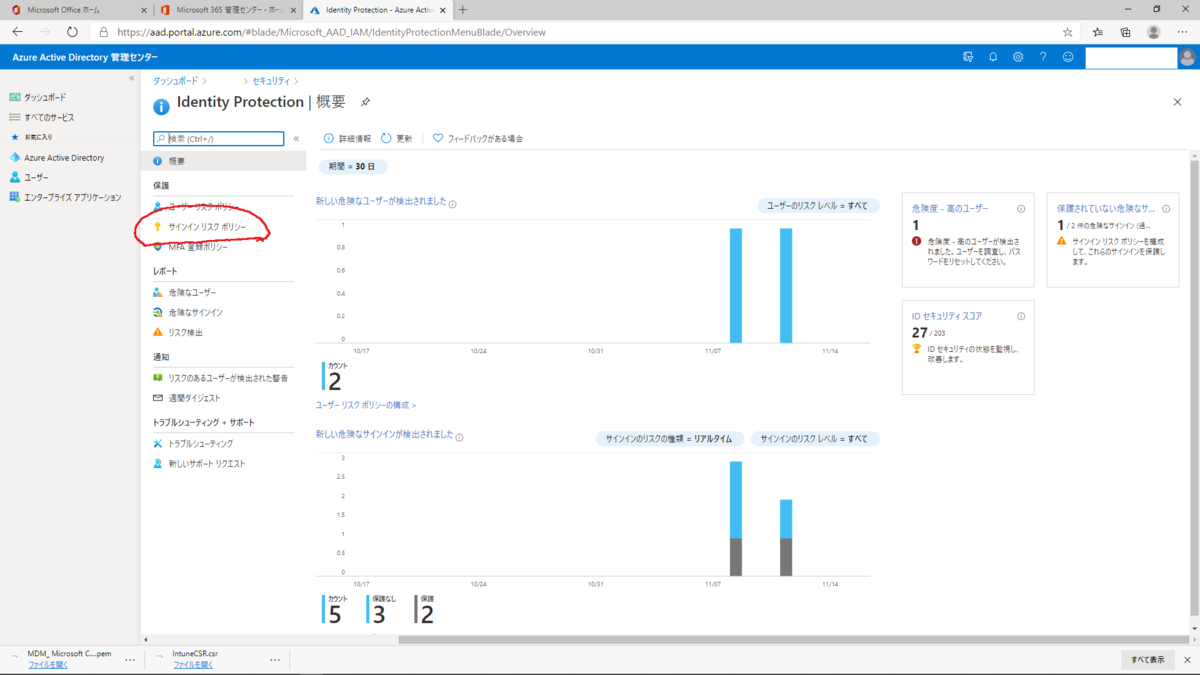This screenshot has width=1200, height=675.
Task: Open the browser profile avatar icon
Action: (x=1154, y=32)
